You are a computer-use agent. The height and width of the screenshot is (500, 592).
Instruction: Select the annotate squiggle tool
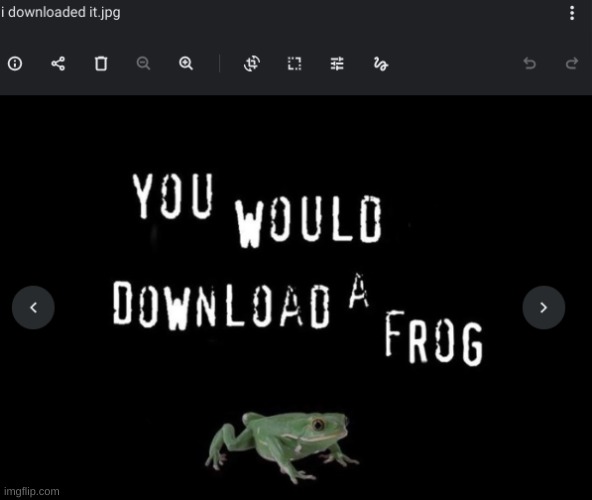(381, 64)
